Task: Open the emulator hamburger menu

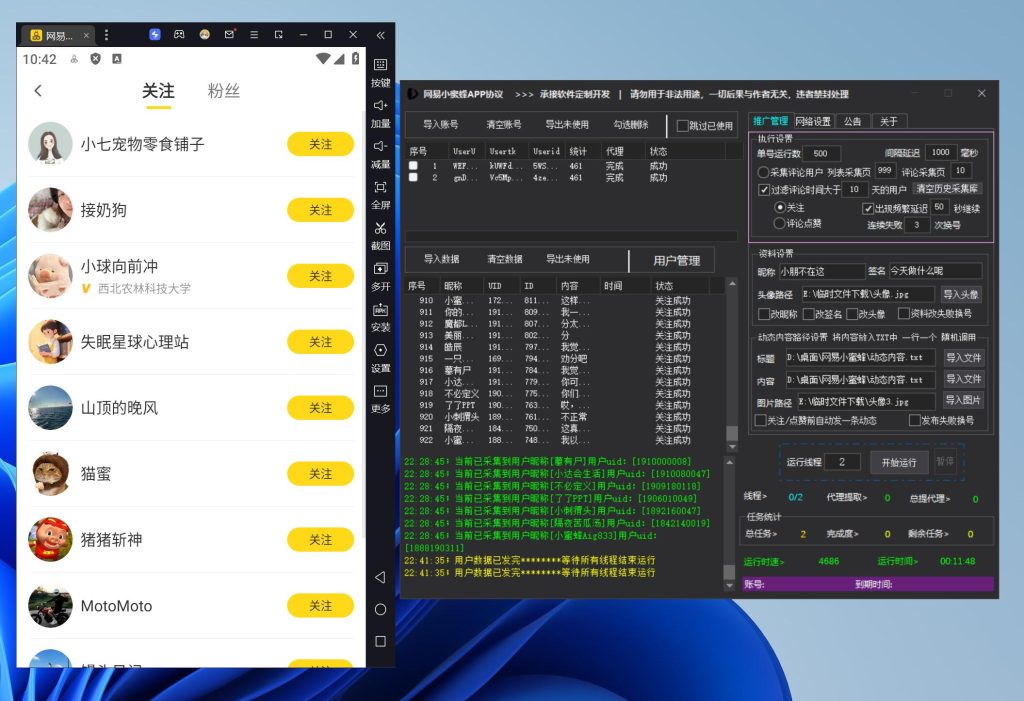Action: pos(253,34)
